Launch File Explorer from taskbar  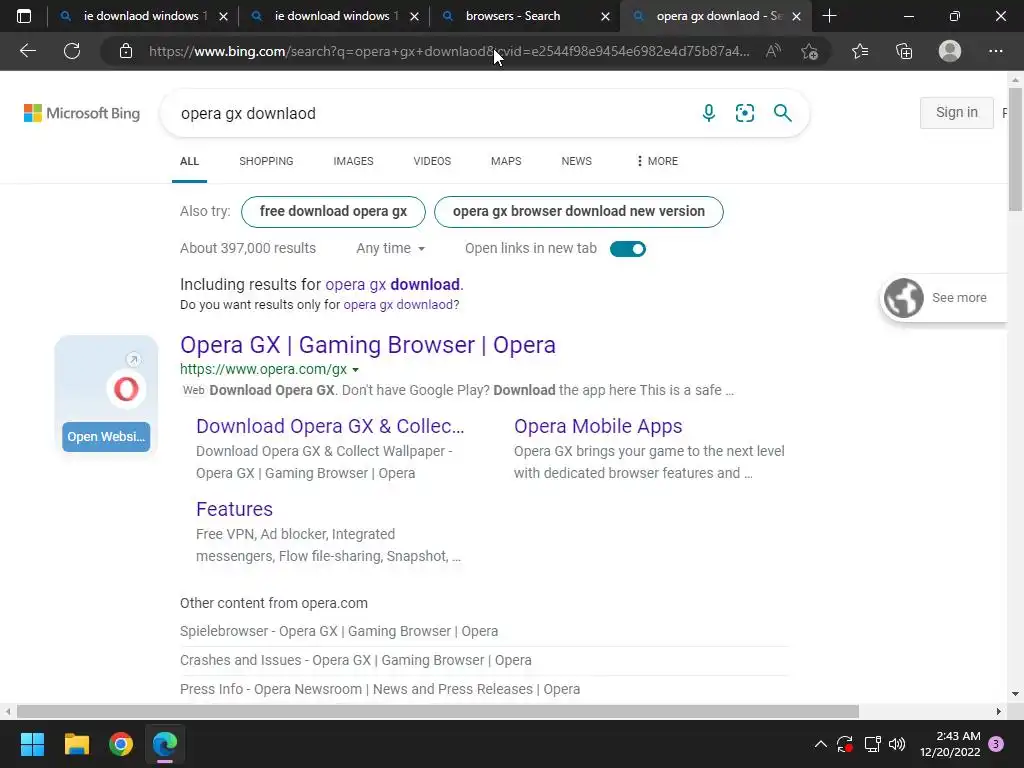(76, 744)
